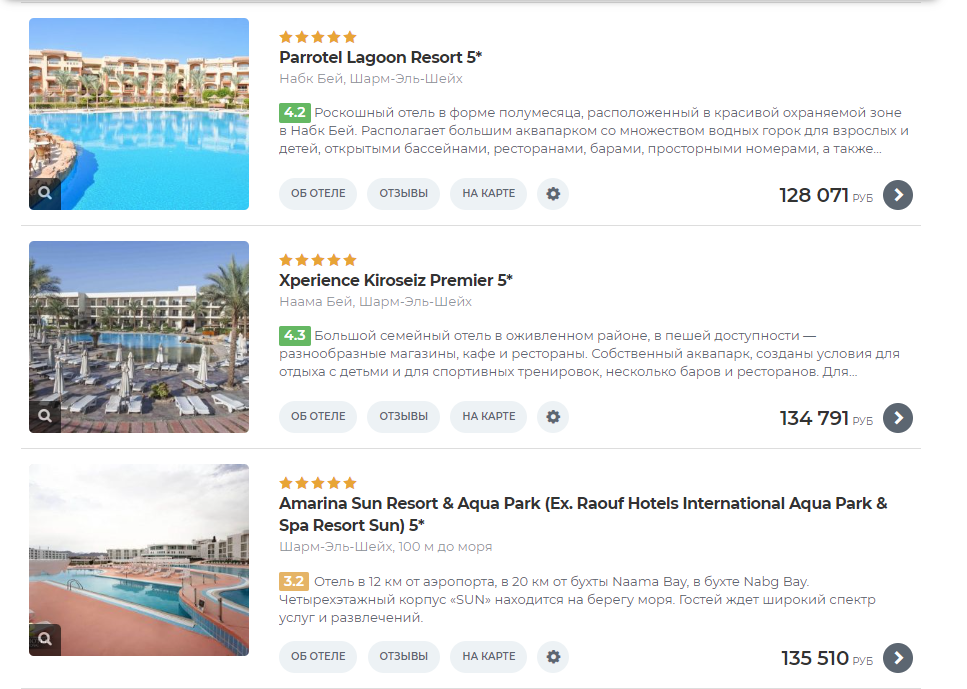This screenshot has height=689, width=967.
Task: Show 'Отзывы' for Xperience Kiroseiz Premier
Action: point(403,416)
